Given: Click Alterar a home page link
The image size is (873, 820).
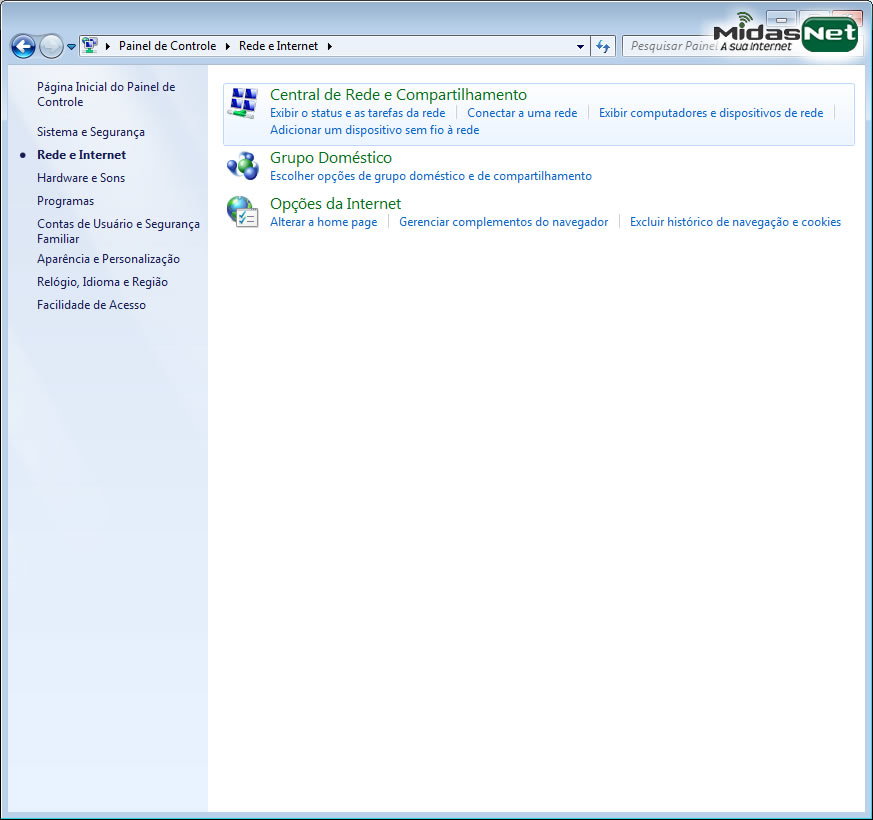Looking at the screenshot, I should pos(323,222).
